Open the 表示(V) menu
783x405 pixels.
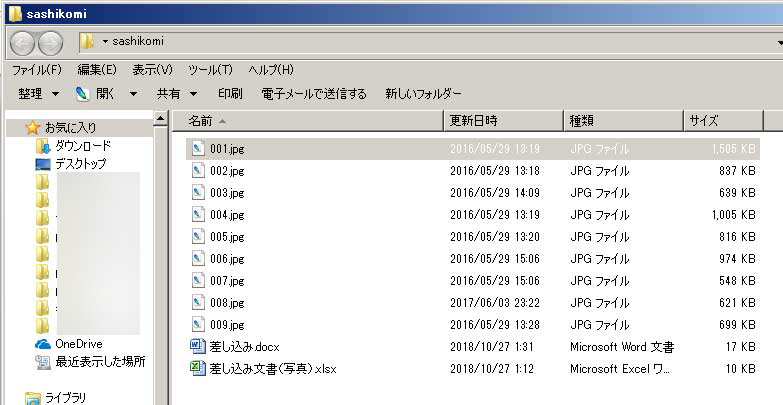(x=152, y=70)
